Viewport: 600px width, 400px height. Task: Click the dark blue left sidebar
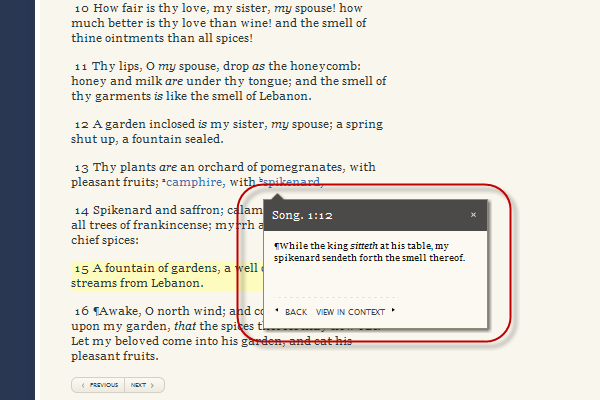point(17,200)
